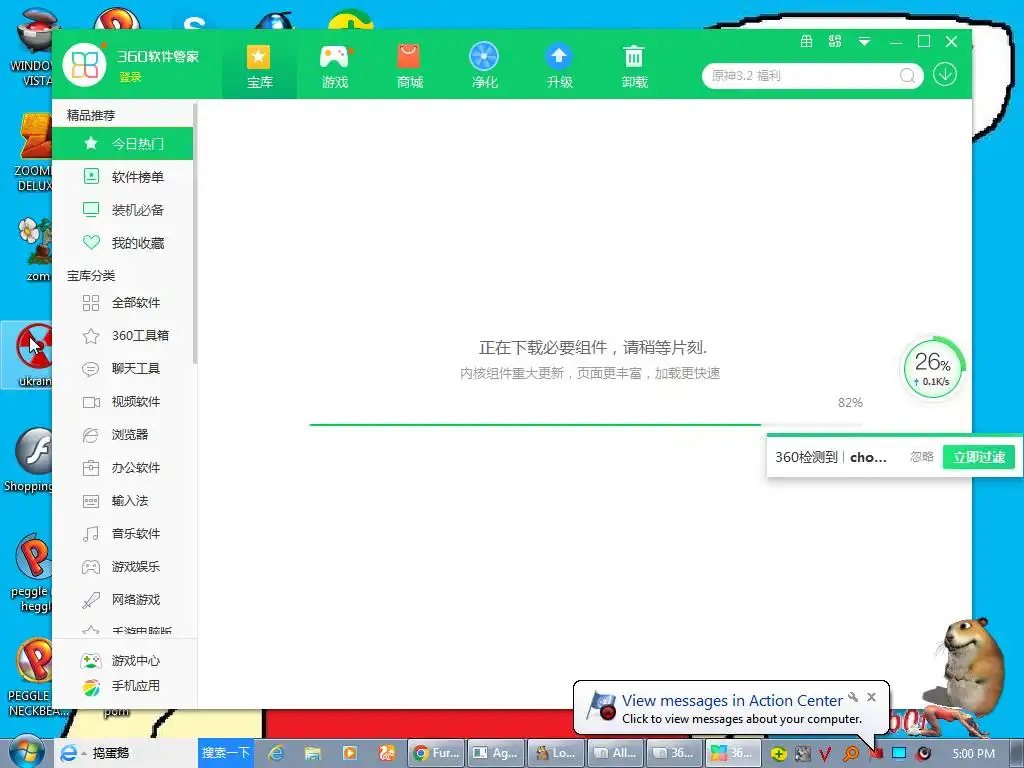
Task: Open the download manager arrow icon
Action: (x=945, y=74)
